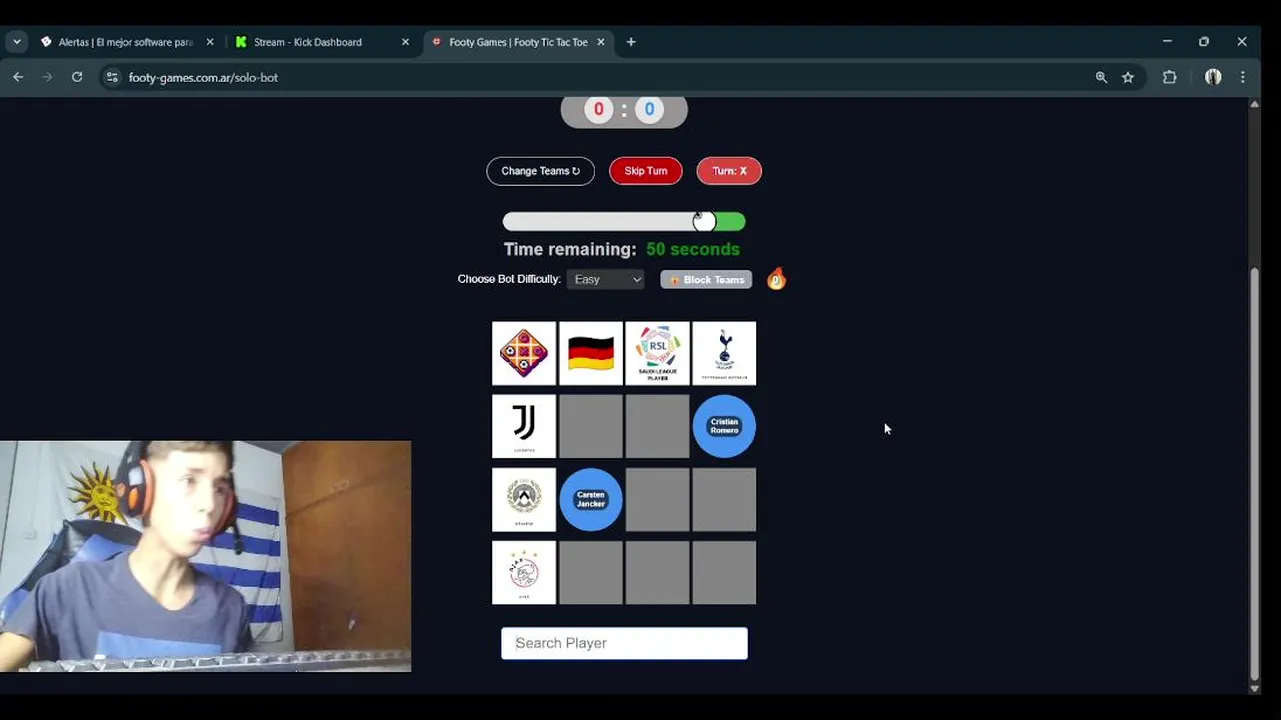Click the page vertical scrollbar
Image resolution: width=1281 pixels, height=720 pixels.
[1255, 472]
